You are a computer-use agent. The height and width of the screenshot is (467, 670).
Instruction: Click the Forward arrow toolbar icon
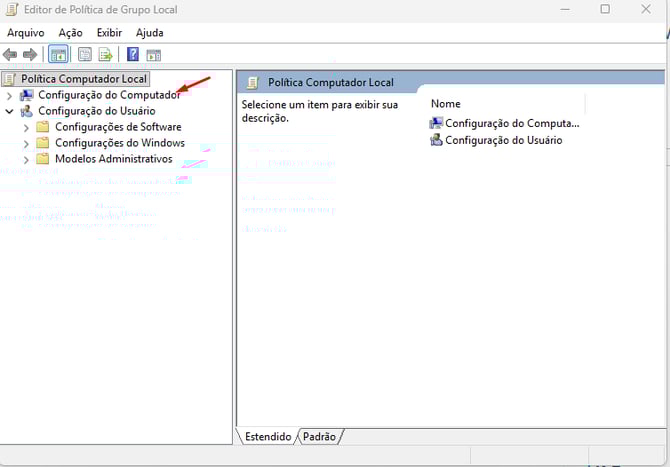tap(30, 54)
